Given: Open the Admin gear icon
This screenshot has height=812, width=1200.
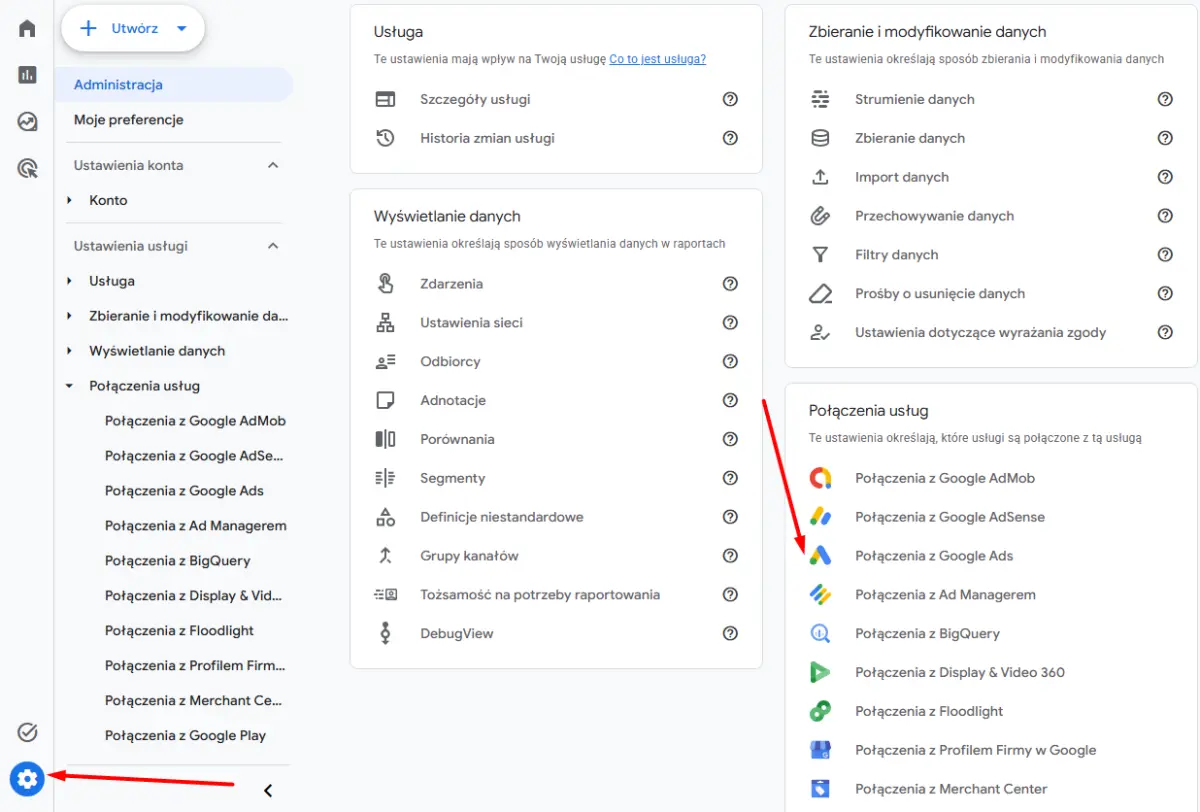Looking at the screenshot, I should click(x=27, y=778).
